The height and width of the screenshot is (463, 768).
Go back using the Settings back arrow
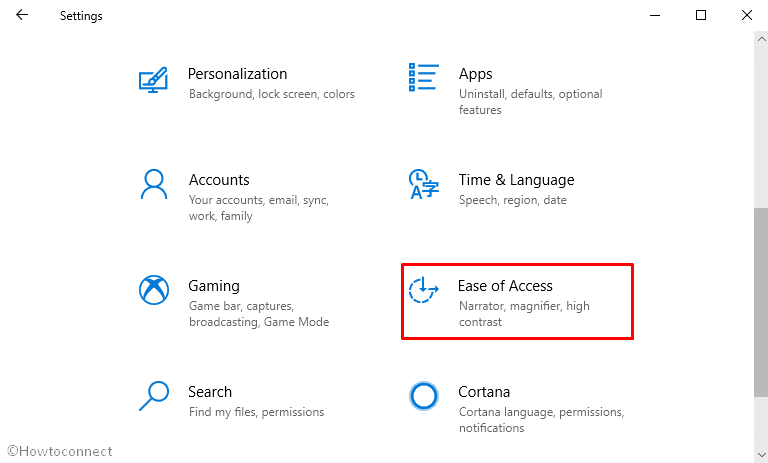(22, 15)
